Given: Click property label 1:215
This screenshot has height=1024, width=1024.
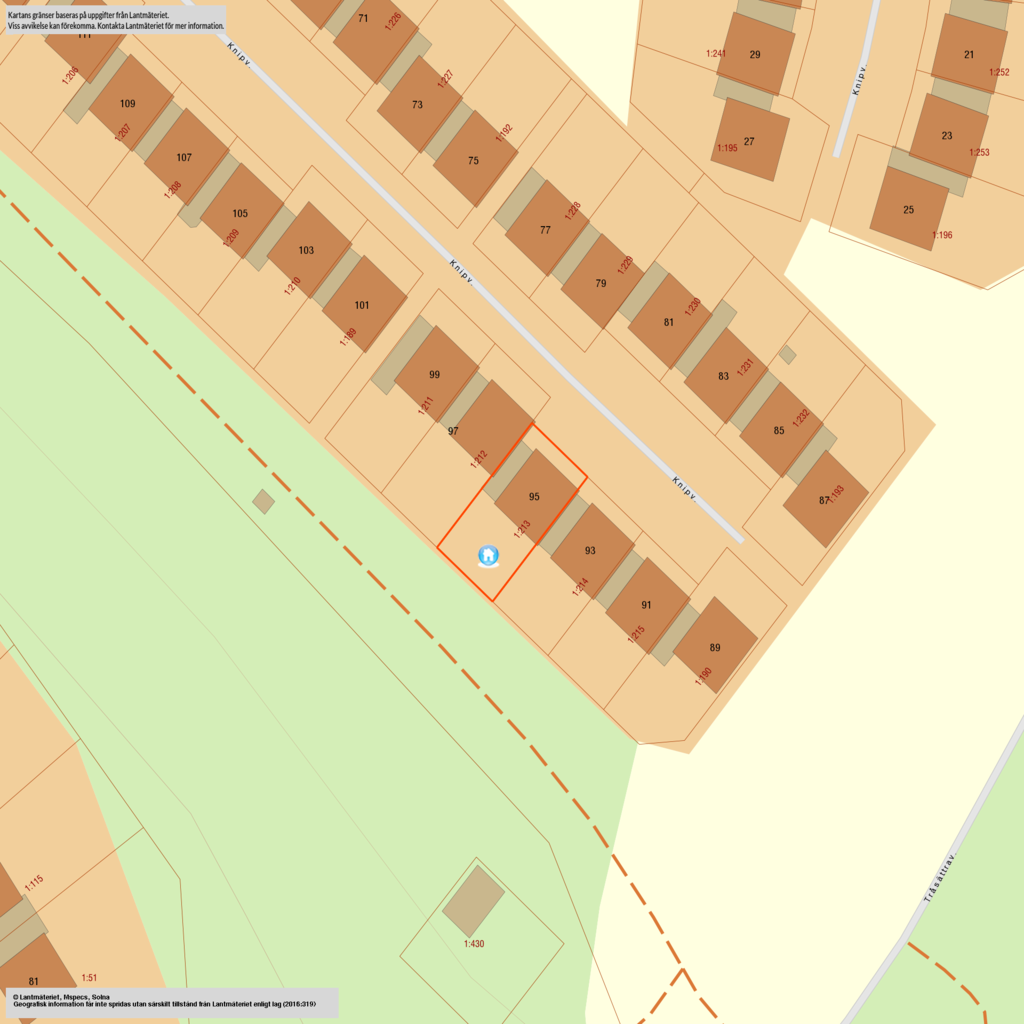Looking at the screenshot, I should tap(636, 633).
